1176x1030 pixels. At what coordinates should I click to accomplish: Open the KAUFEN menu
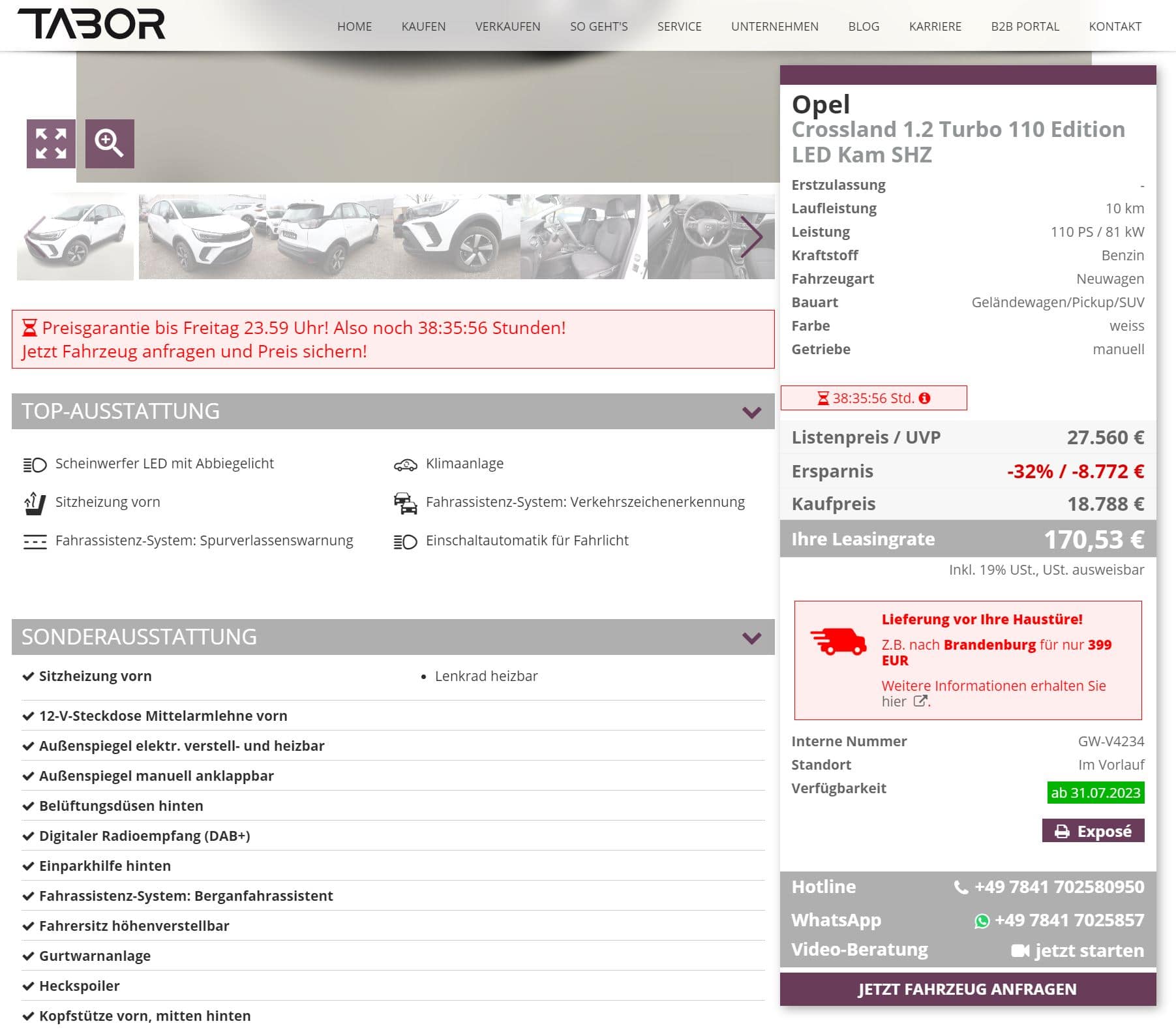[423, 27]
